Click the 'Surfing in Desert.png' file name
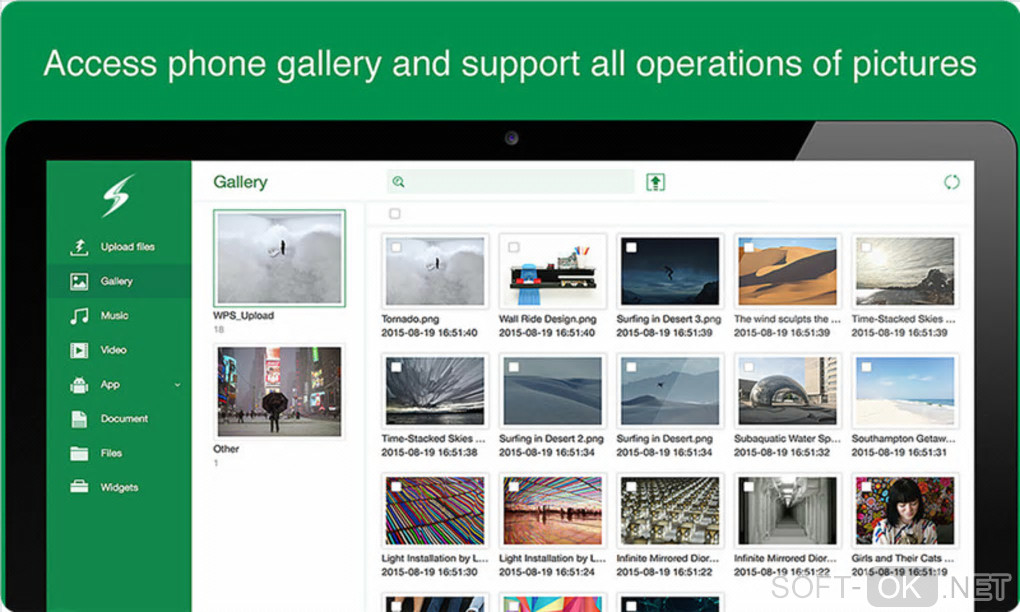 pos(664,438)
